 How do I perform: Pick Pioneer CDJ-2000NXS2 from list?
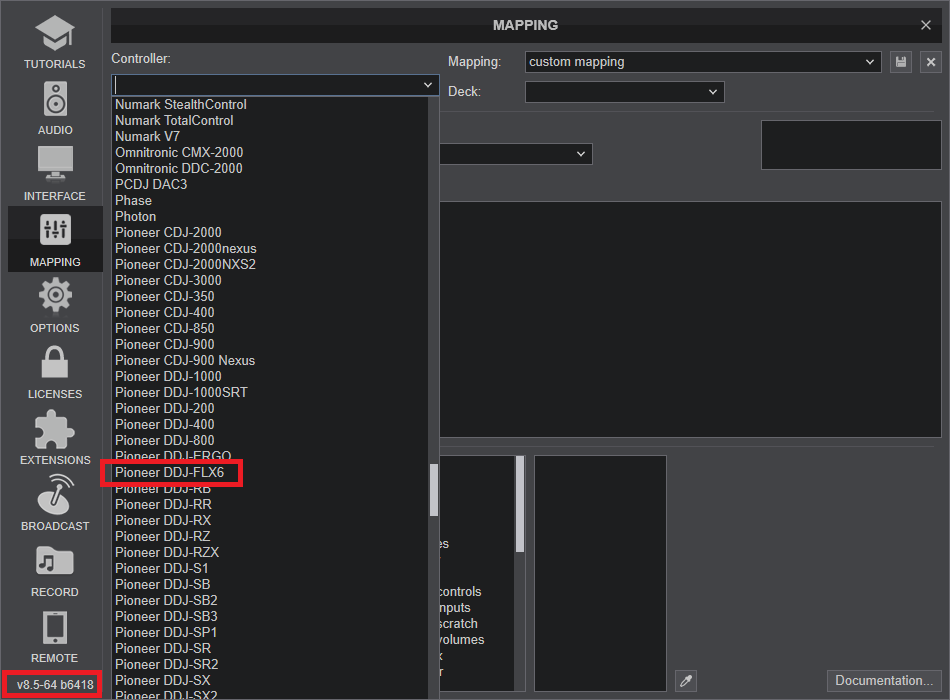coord(185,265)
